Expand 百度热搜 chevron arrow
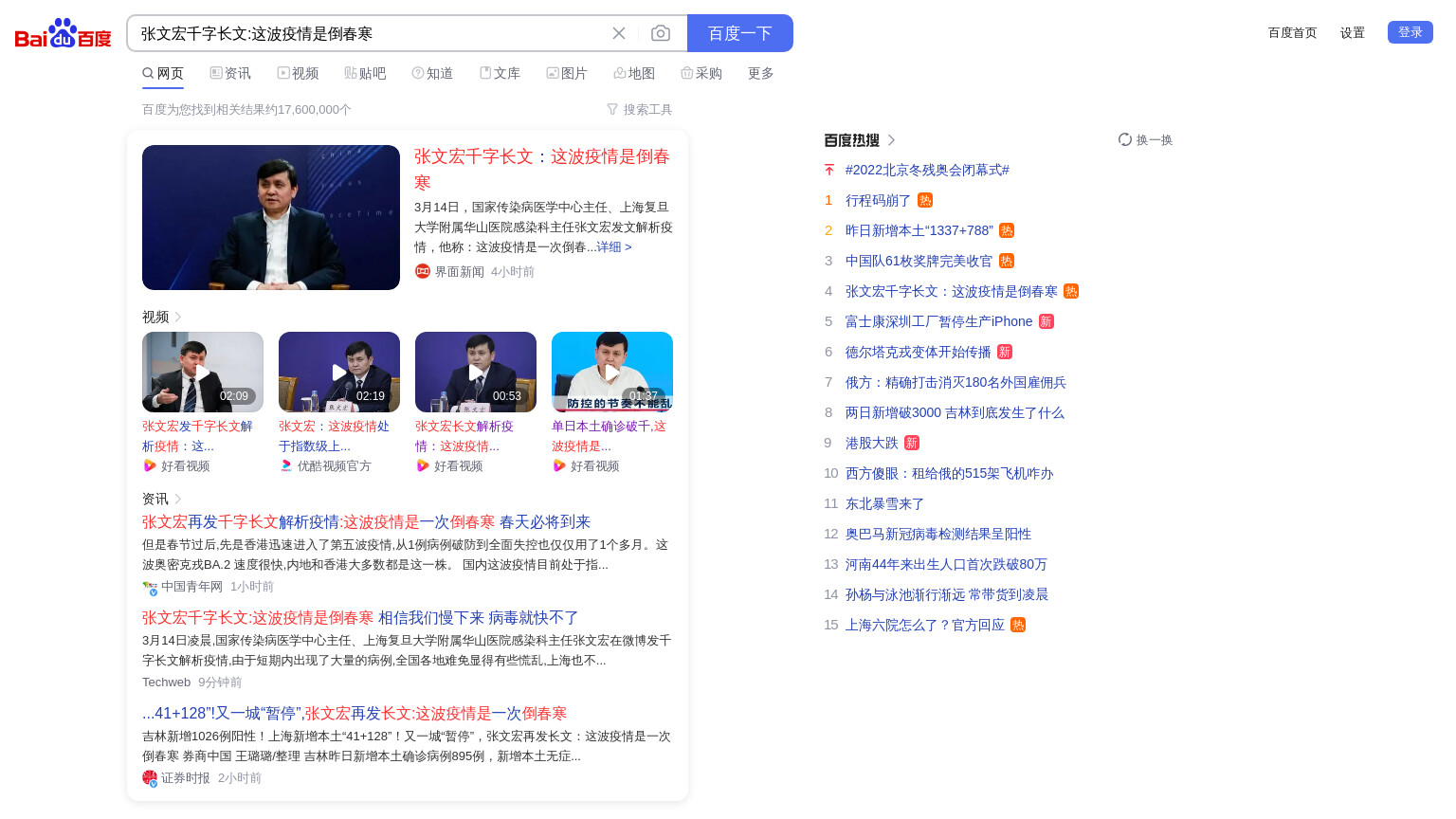The width and height of the screenshot is (1456, 819). tap(891, 140)
